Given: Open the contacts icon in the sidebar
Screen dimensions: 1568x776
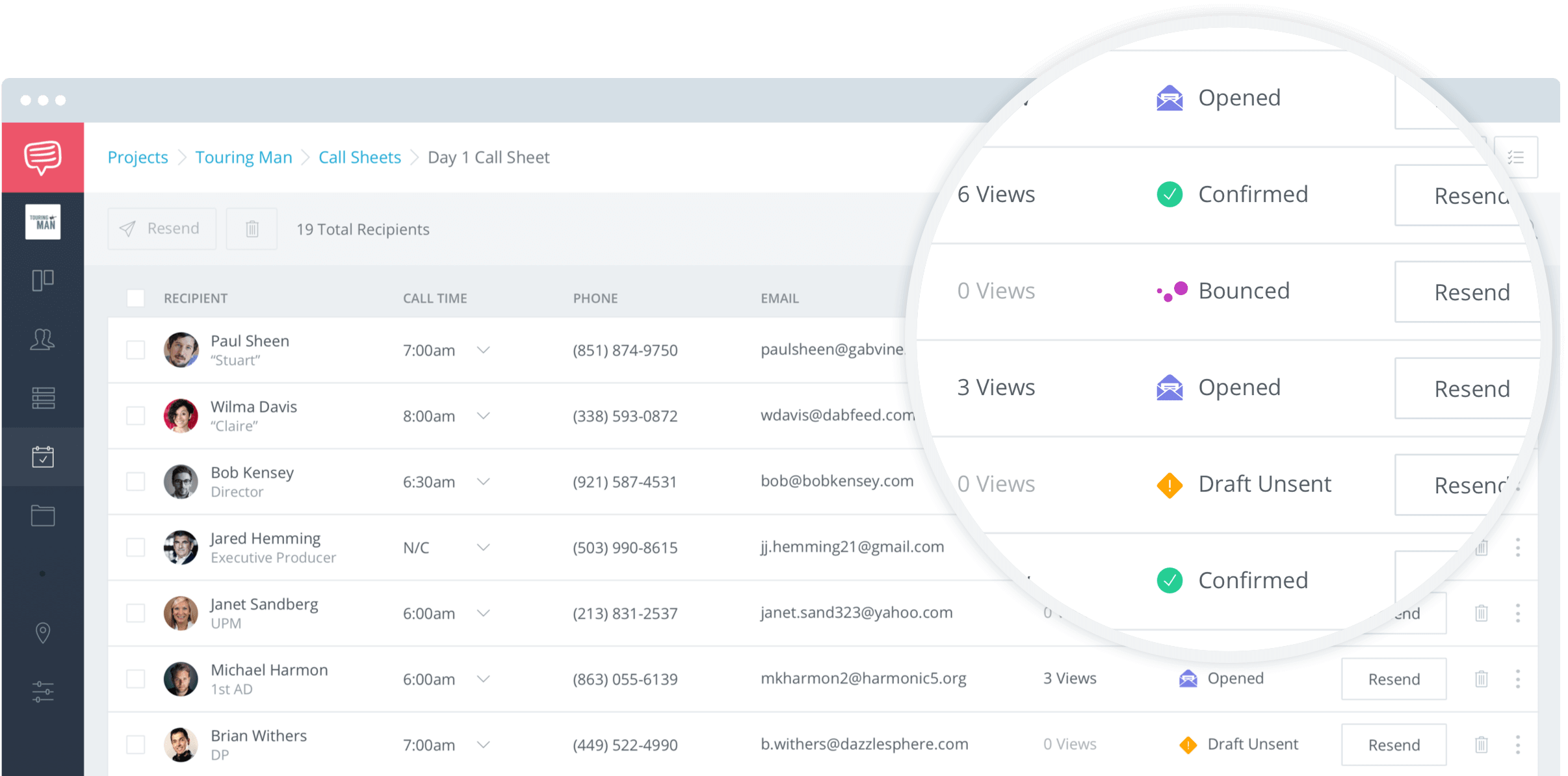Looking at the screenshot, I should coord(42,339).
